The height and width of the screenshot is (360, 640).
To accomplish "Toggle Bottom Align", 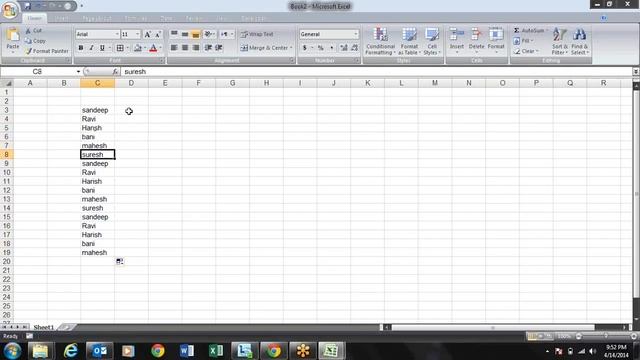I will (196, 34).
